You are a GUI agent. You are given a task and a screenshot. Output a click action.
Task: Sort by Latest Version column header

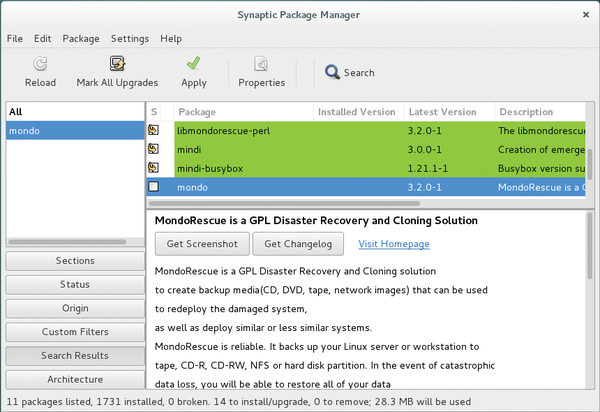449,112
